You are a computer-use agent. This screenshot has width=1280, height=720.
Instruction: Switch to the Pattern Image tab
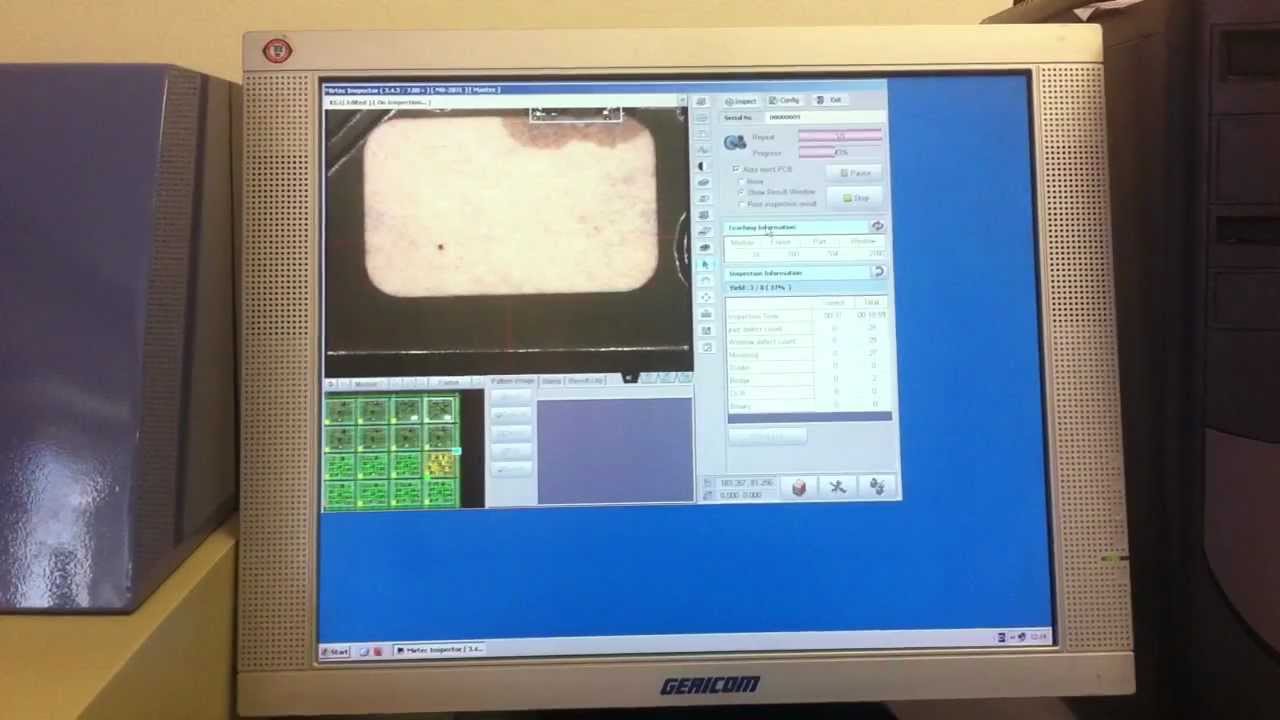pyautogui.click(x=513, y=381)
